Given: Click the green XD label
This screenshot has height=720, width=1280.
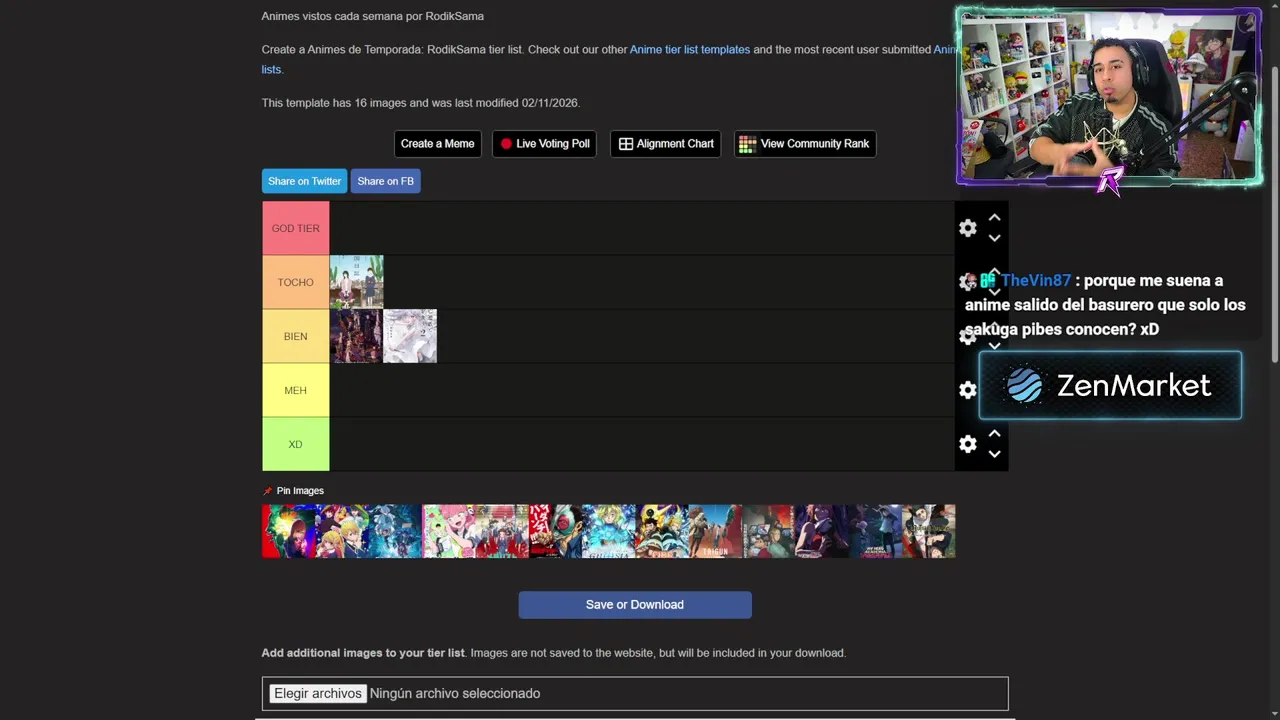Looking at the screenshot, I should tap(295, 444).
